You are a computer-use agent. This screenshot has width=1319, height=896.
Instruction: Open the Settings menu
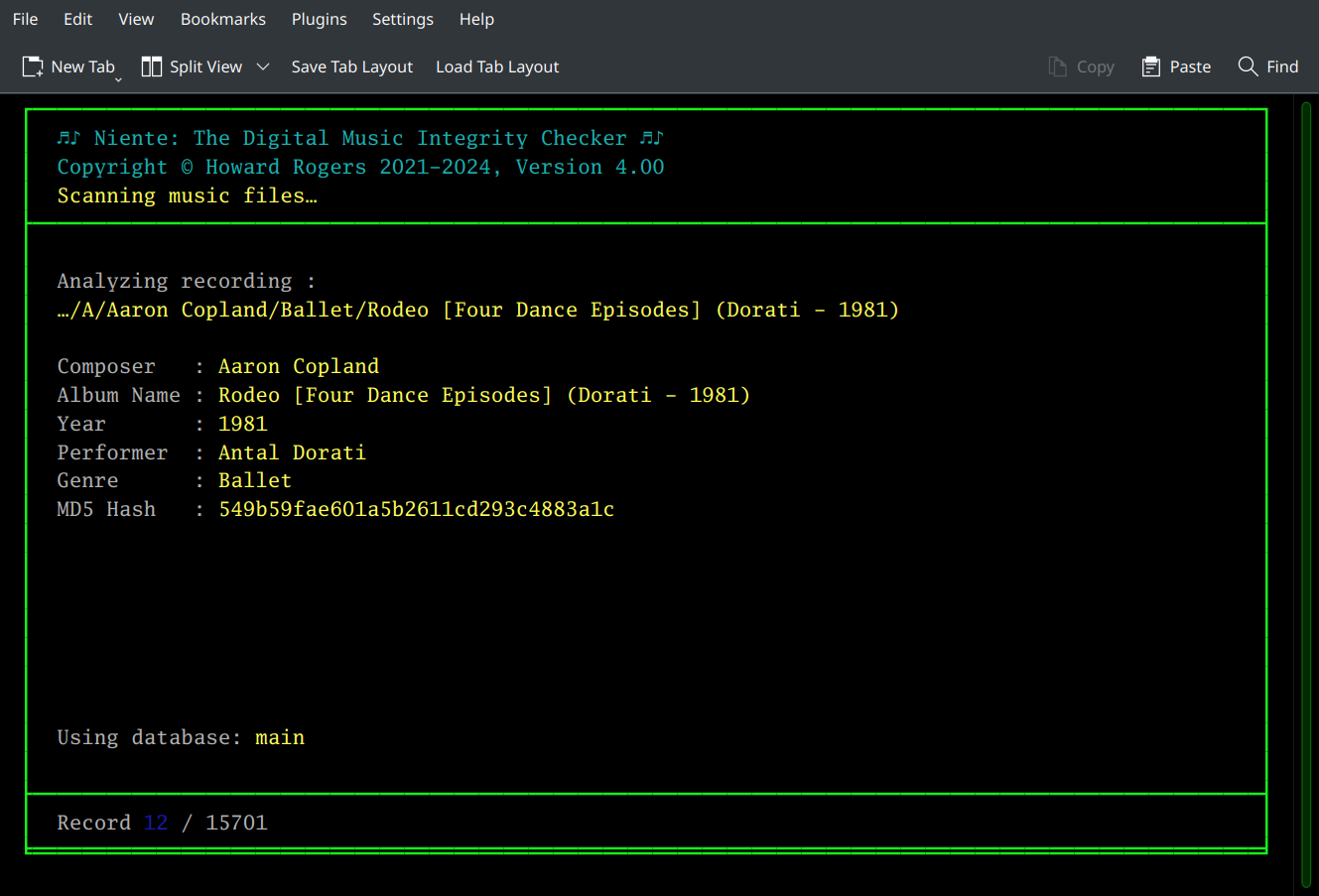tap(402, 19)
